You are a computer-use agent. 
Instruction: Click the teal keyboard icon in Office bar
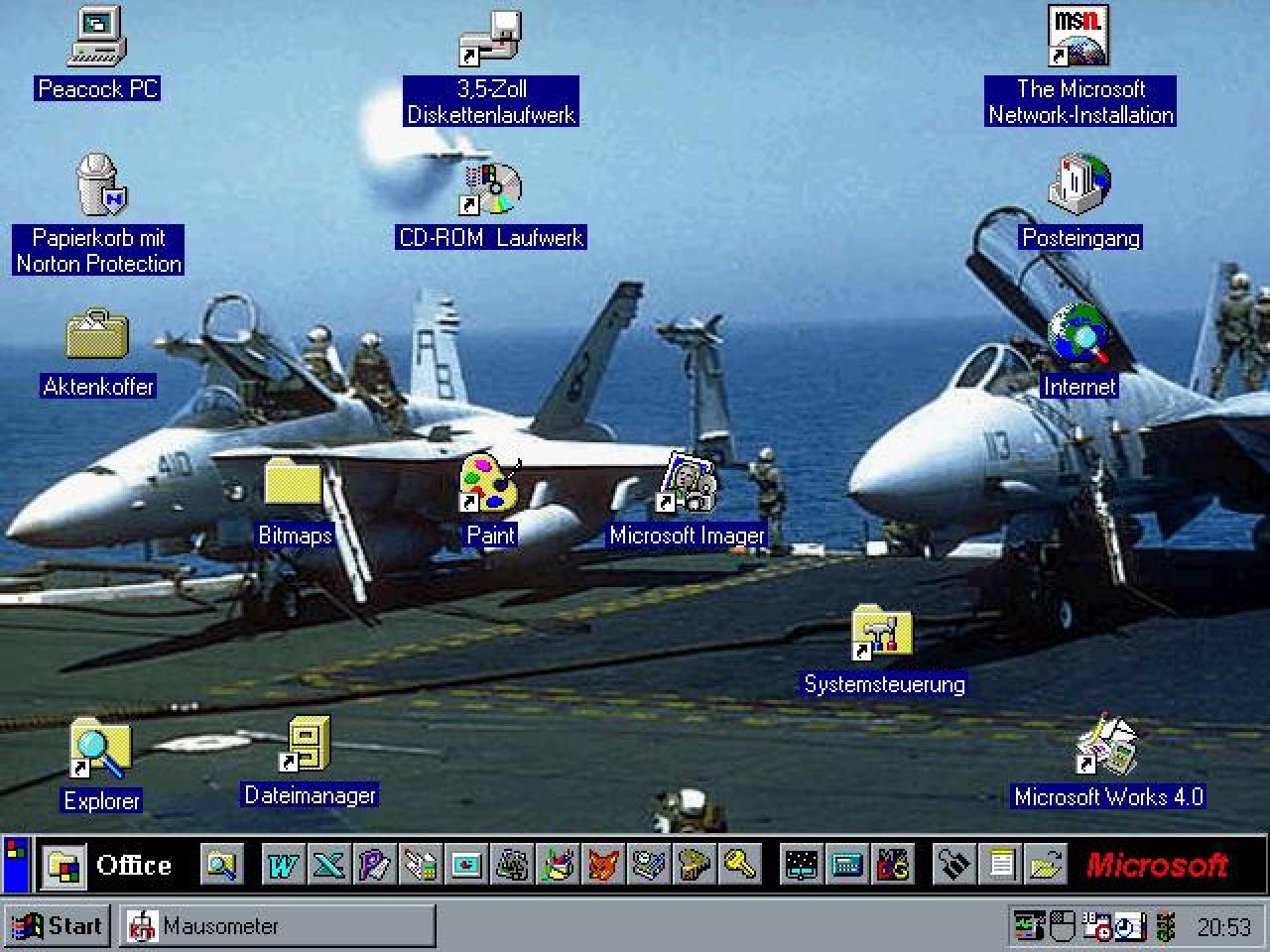coord(846,865)
